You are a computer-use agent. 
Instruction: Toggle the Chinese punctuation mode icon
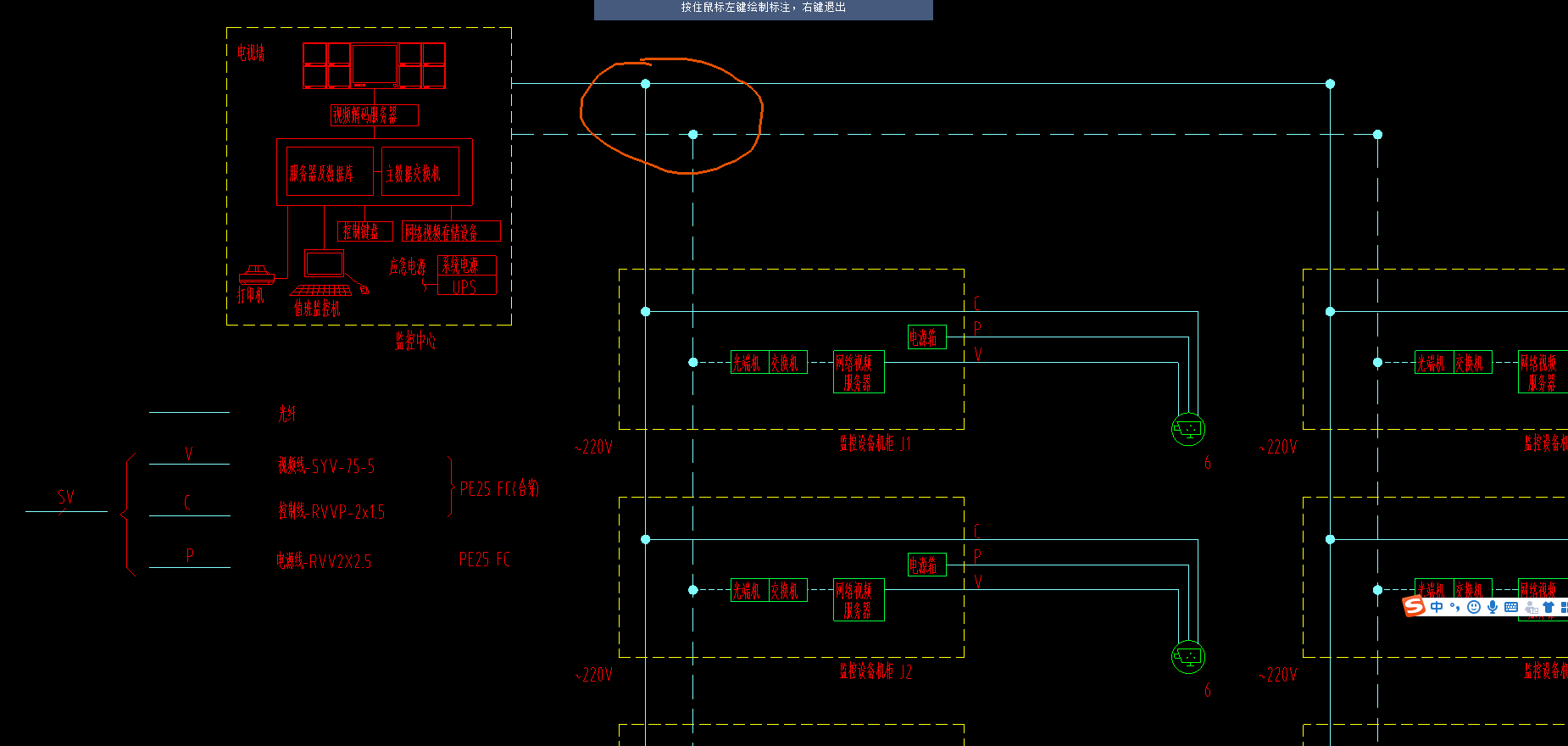(1455, 607)
